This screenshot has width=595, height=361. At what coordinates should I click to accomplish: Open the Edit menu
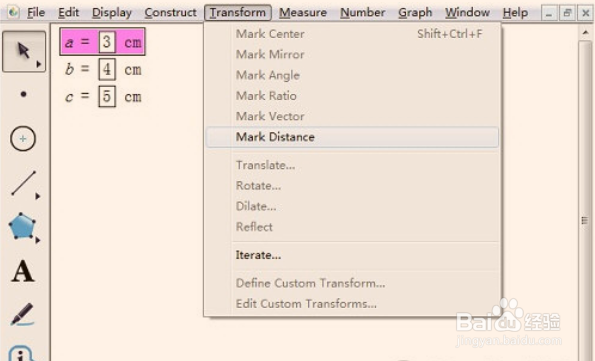pyautogui.click(x=69, y=13)
